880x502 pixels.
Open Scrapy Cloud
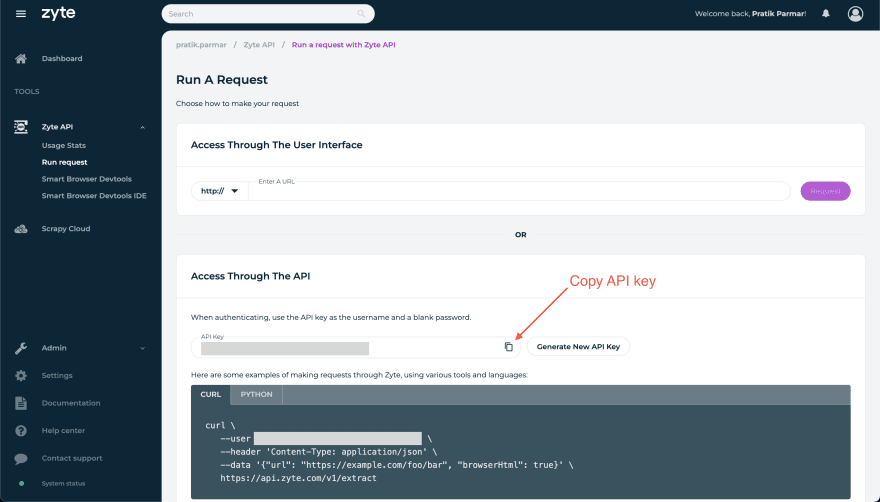66,229
